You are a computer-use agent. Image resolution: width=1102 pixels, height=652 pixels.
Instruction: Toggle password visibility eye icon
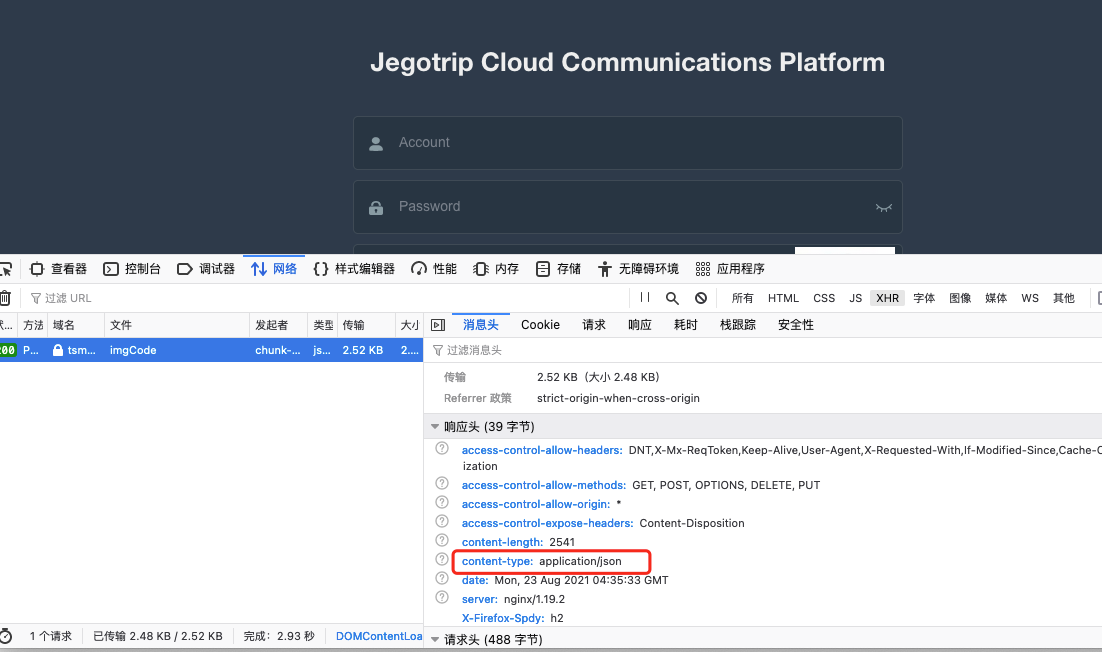point(883,207)
